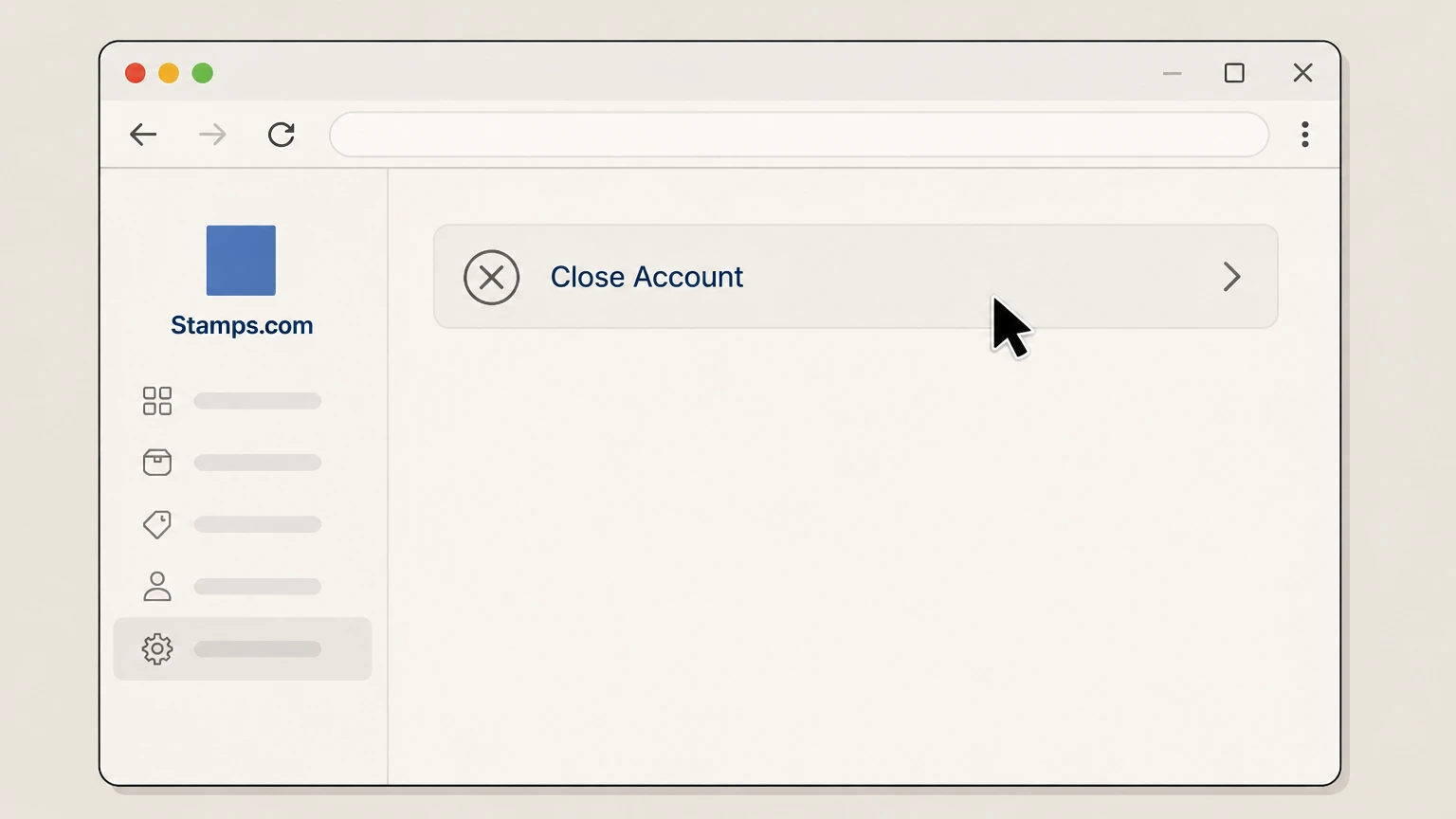1456x819 pixels.
Task: Click the red macOS close dot
Action: tap(136, 73)
